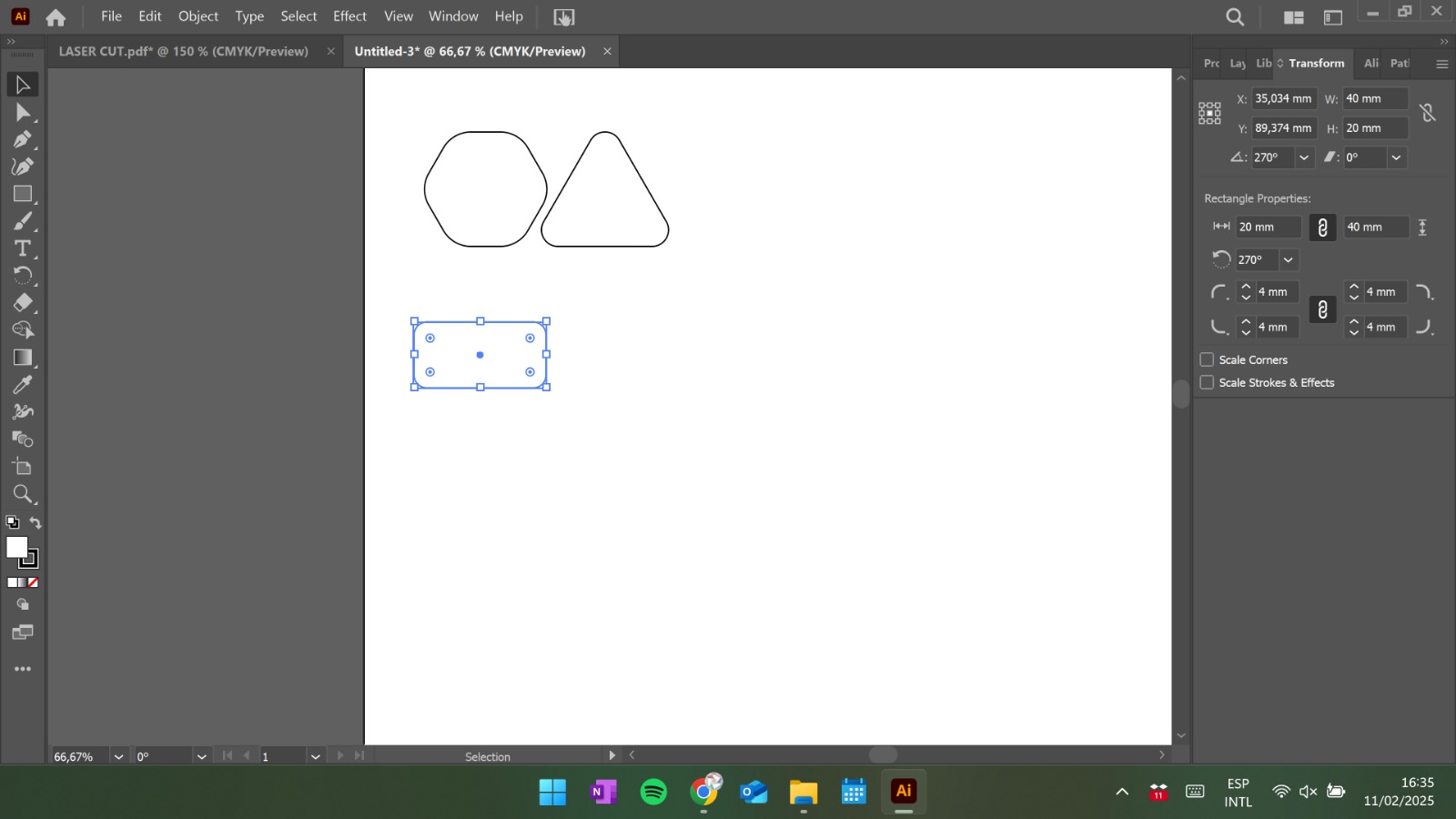Select the Curvature tool

click(x=23, y=167)
